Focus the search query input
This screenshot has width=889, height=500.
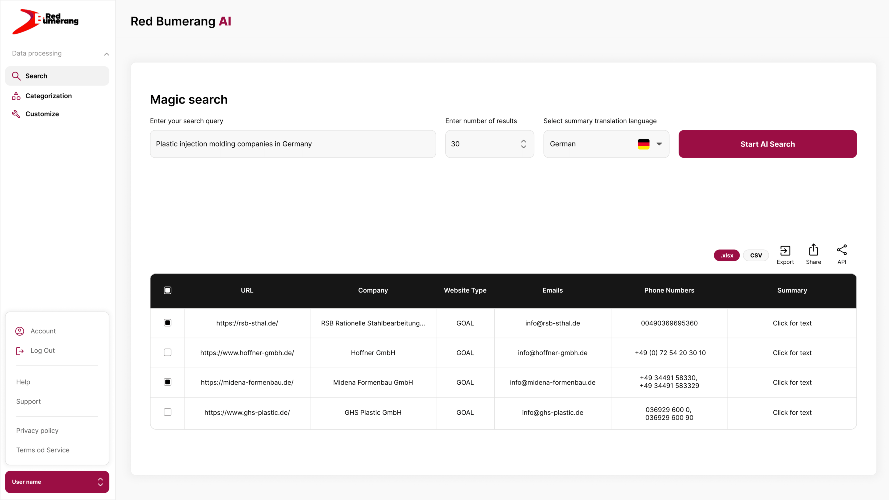293,144
